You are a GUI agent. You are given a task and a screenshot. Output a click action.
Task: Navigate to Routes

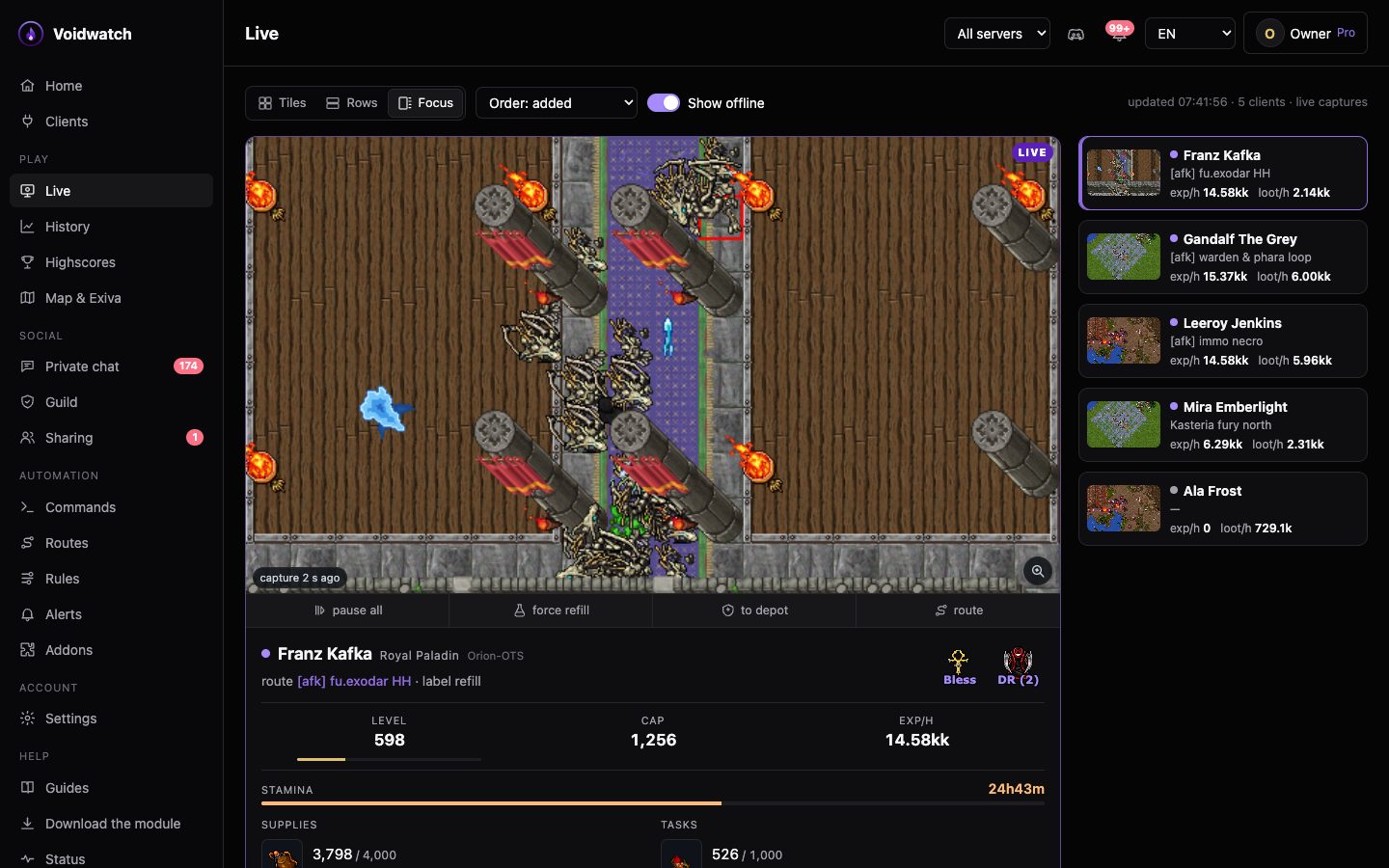tap(111, 543)
